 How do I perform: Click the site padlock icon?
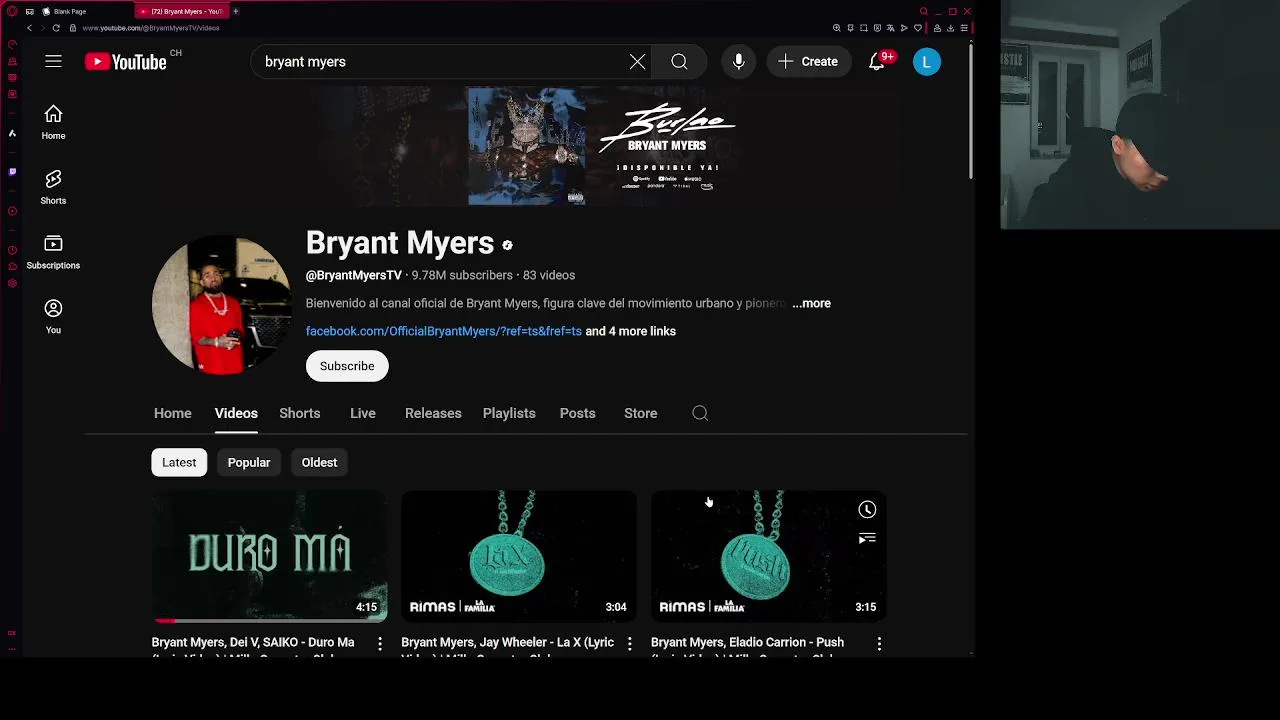click(x=73, y=28)
